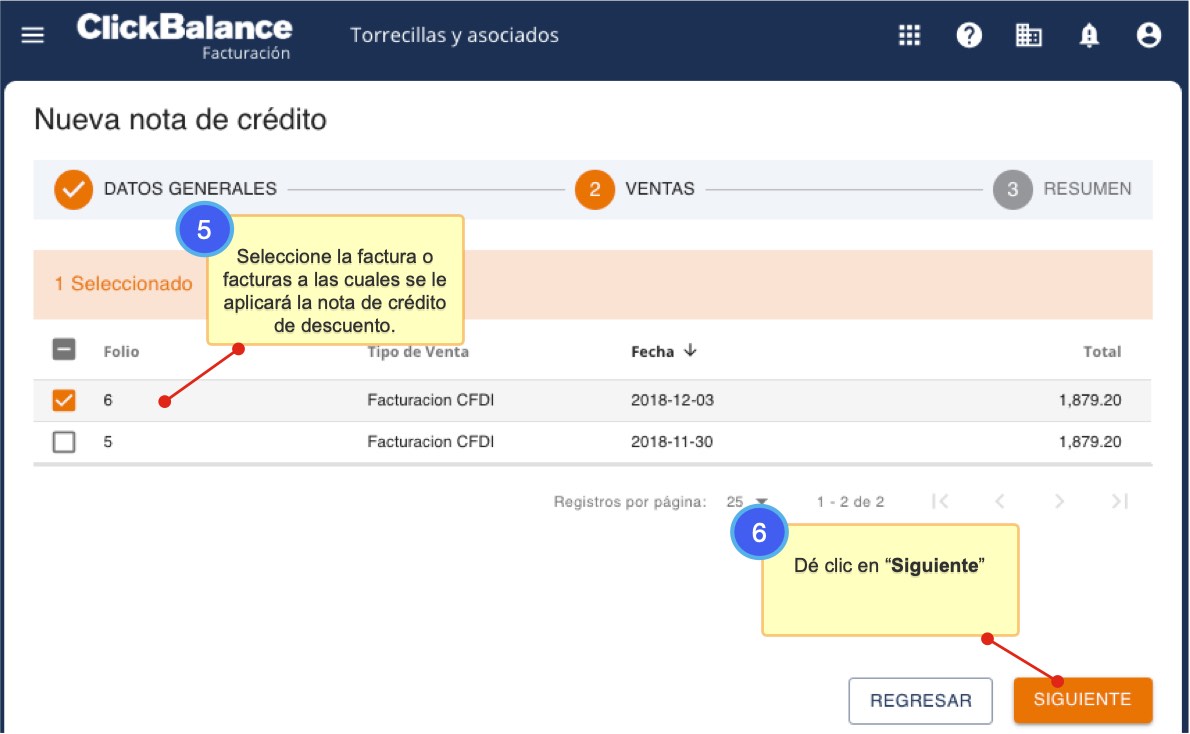Viewport: 1190px width, 734px height.
Task: Toggle the select-all header checkbox
Action: pos(64,350)
